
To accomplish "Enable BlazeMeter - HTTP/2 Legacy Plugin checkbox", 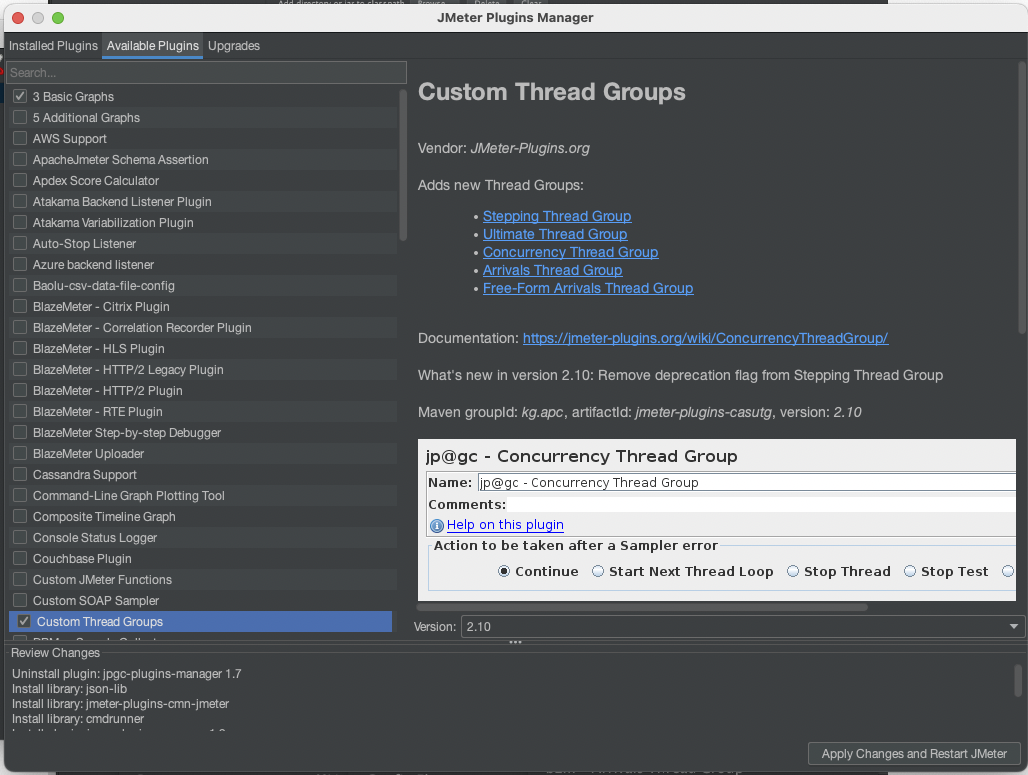I will 20,369.
